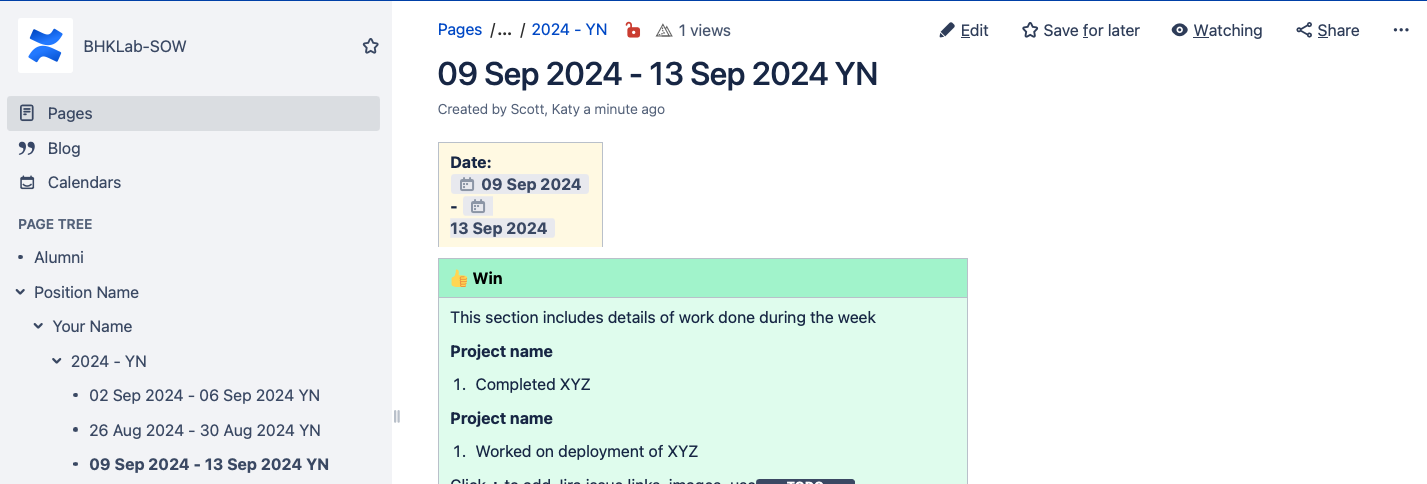This screenshot has height=484, width=1427.
Task: Click the sidebar resize handle
Action: point(396,416)
